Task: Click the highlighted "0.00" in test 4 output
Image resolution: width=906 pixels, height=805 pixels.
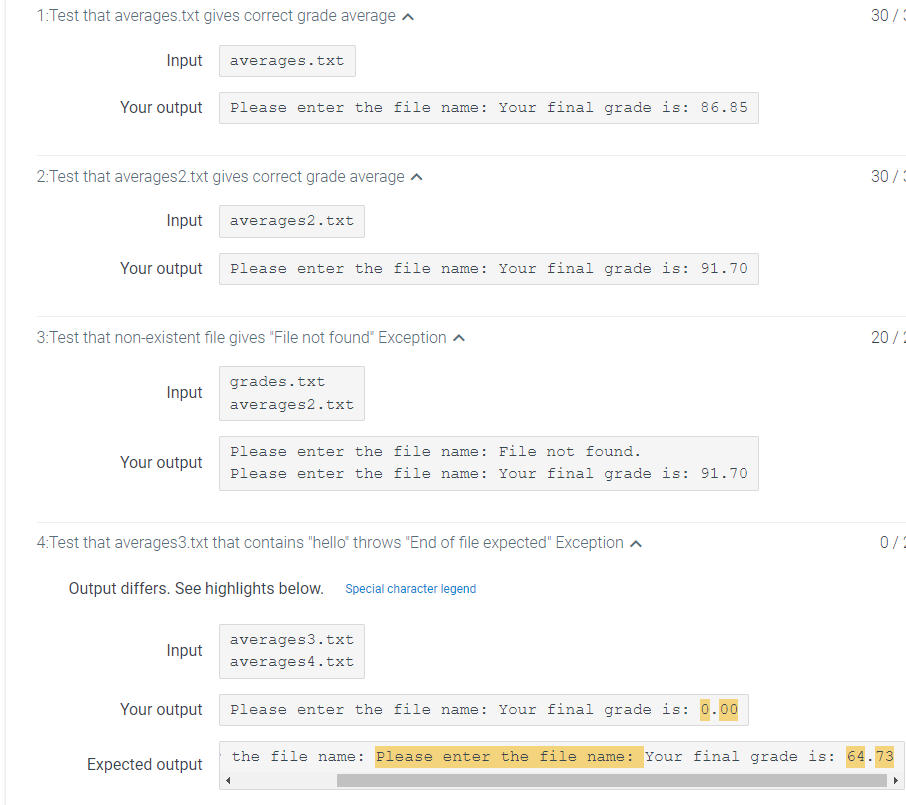Action: coord(719,709)
